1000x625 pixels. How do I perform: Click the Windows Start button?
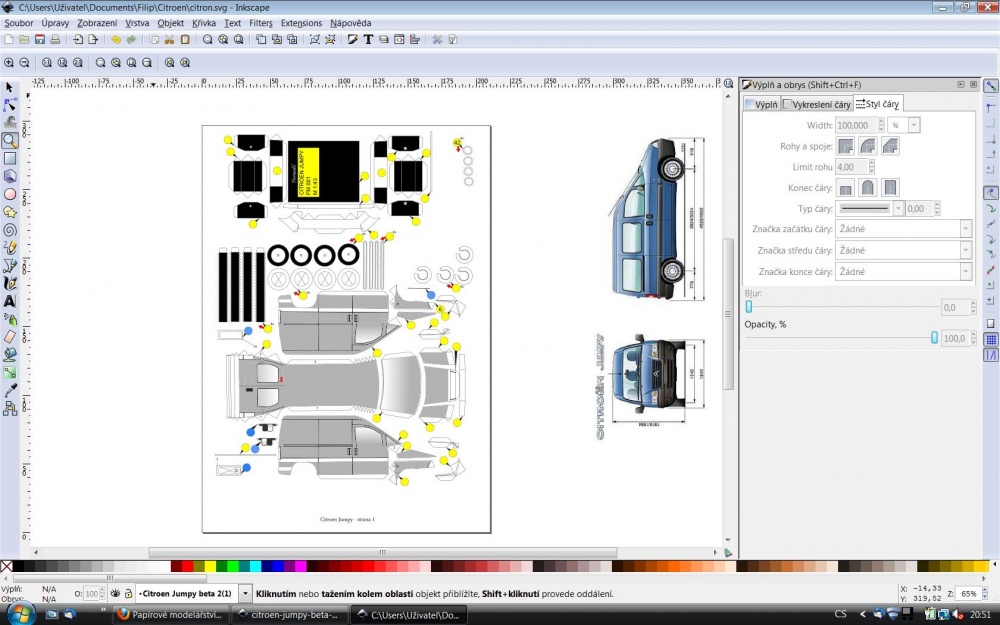pos(20,614)
